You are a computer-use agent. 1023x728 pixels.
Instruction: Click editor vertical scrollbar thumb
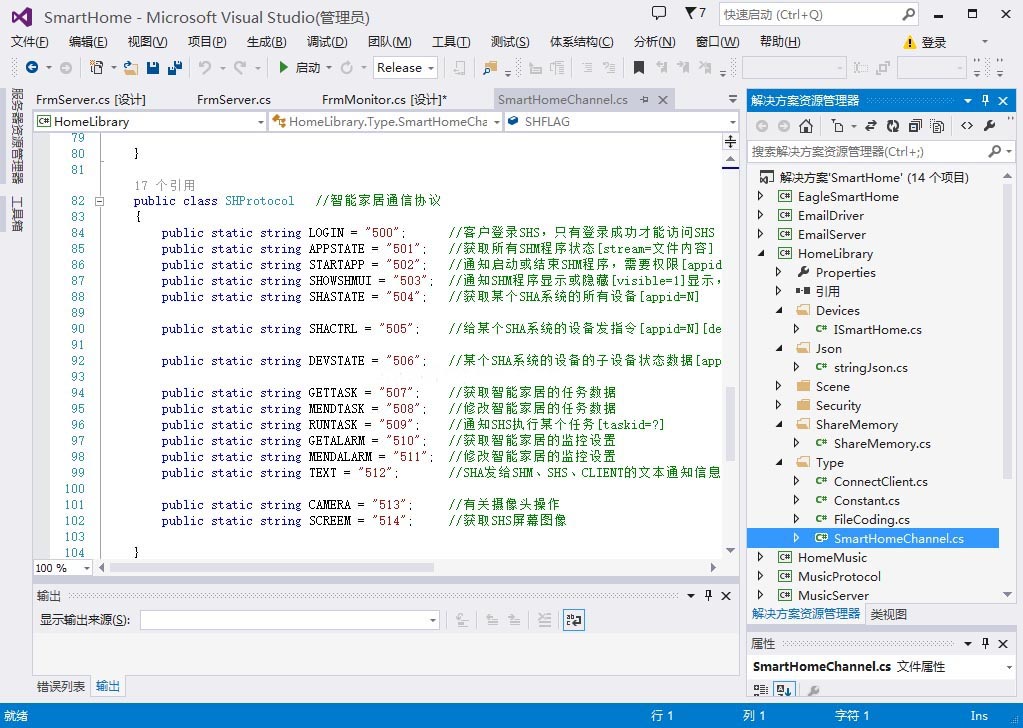(x=731, y=424)
